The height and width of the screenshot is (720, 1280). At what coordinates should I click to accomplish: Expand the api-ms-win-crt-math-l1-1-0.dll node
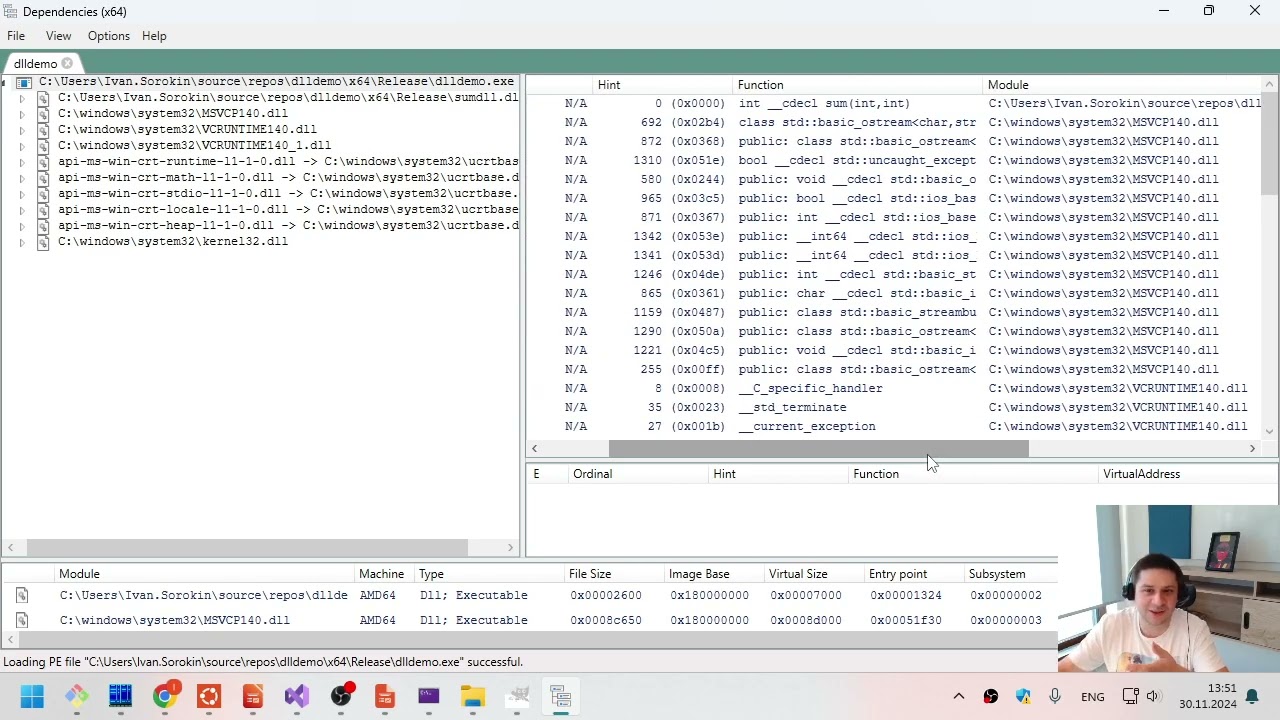click(22, 177)
